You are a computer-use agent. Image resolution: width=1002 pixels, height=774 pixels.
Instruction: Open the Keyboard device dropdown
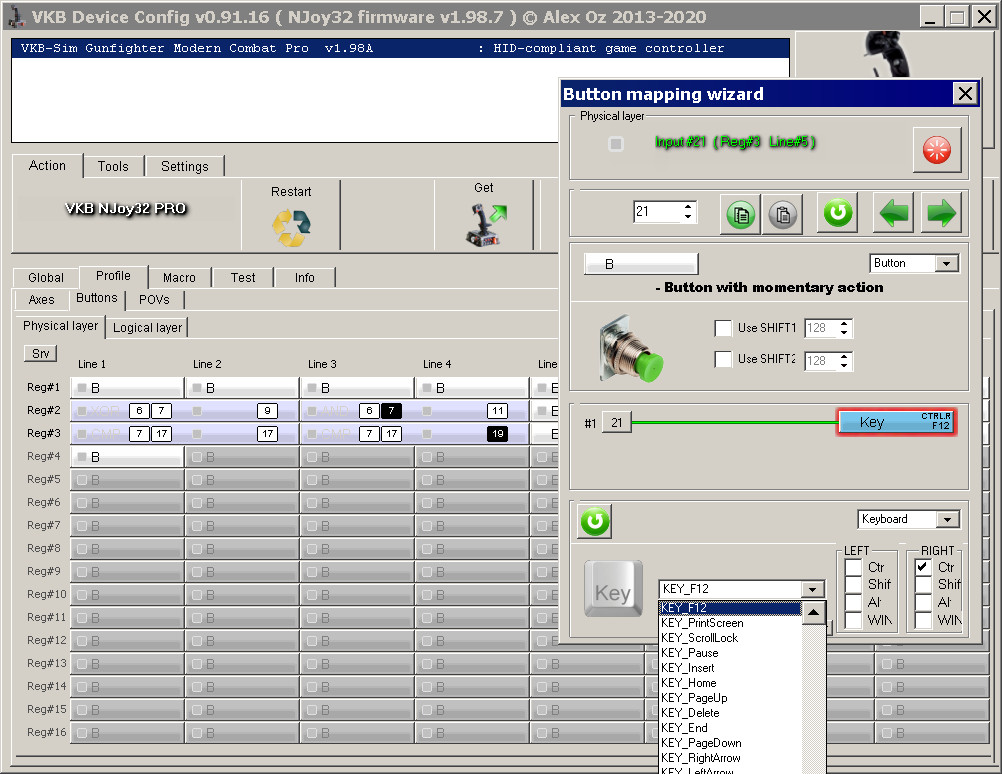(x=948, y=520)
